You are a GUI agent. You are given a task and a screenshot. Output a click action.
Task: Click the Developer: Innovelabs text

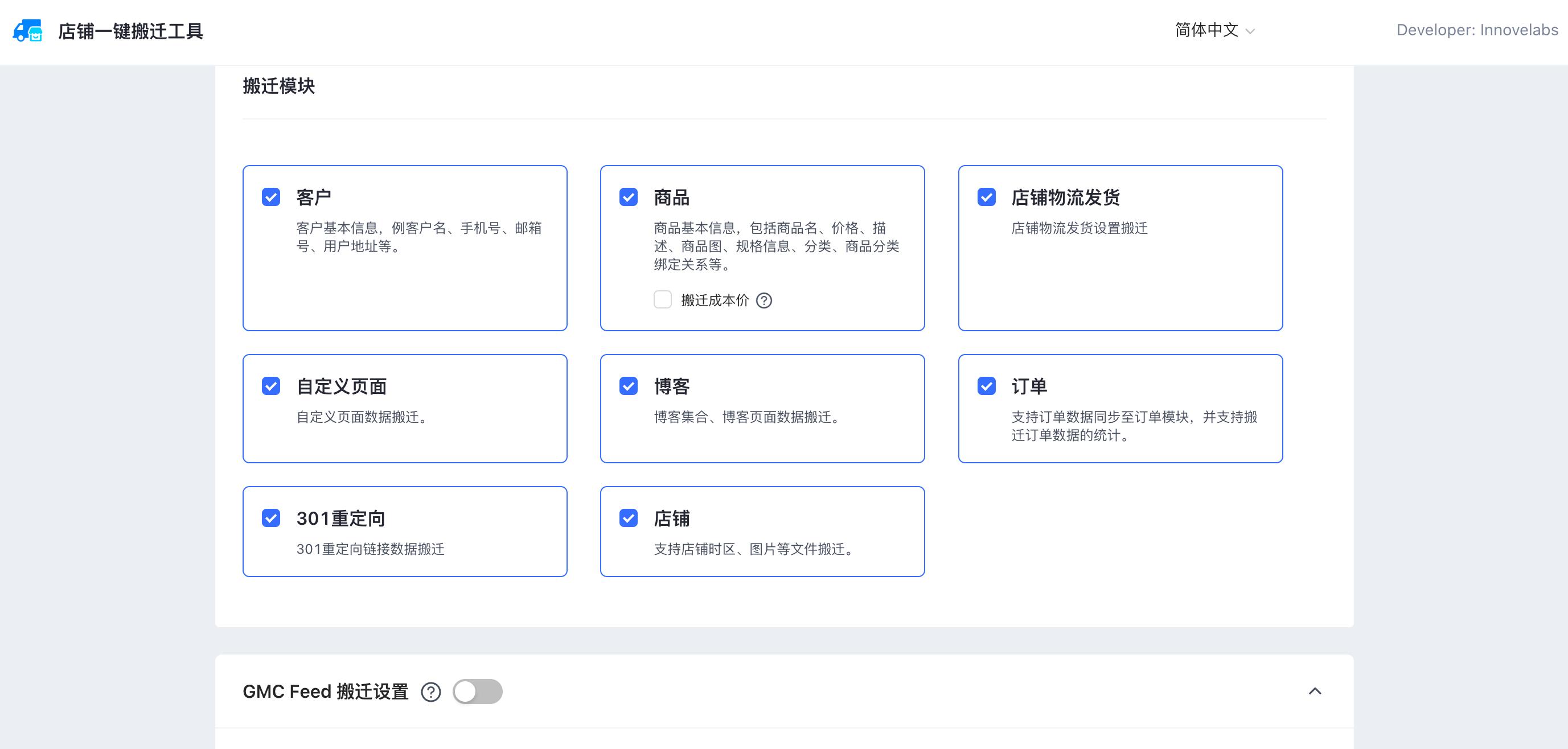click(x=1477, y=30)
